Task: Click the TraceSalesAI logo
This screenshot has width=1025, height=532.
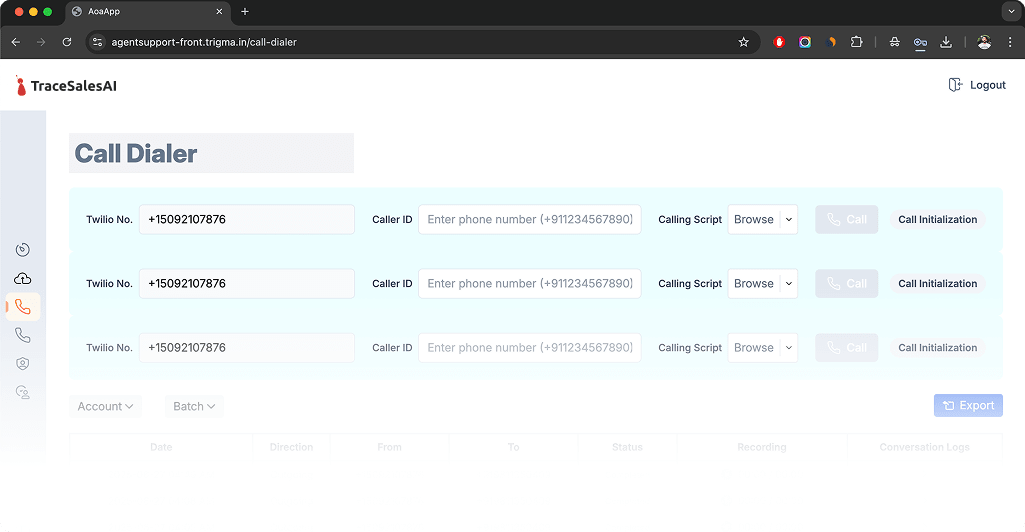Action: tap(66, 86)
